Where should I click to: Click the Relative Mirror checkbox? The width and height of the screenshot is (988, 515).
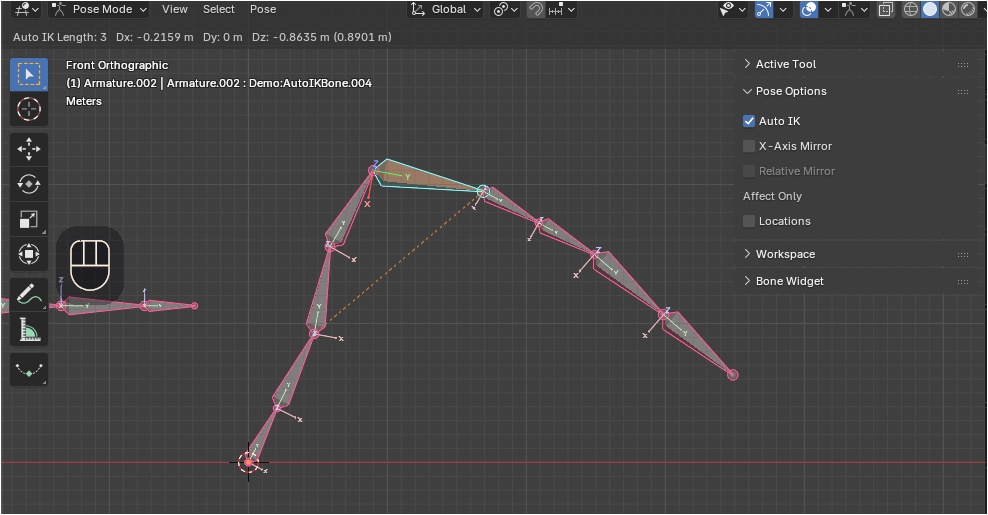tap(749, 171)
